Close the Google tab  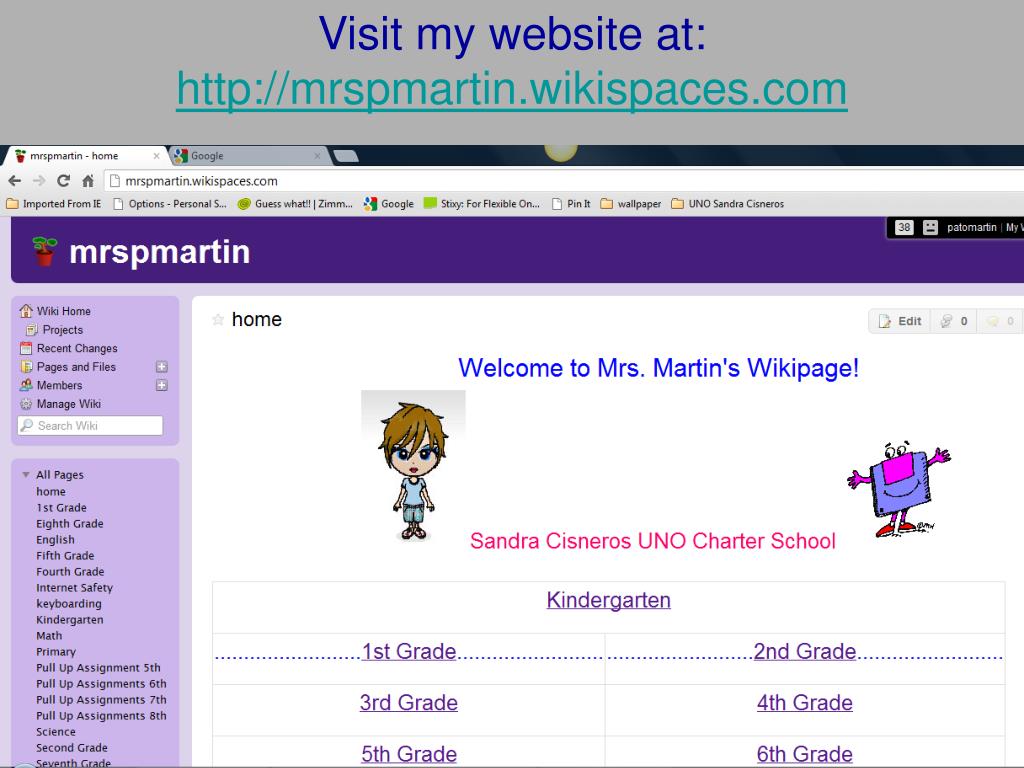(317, 156)
